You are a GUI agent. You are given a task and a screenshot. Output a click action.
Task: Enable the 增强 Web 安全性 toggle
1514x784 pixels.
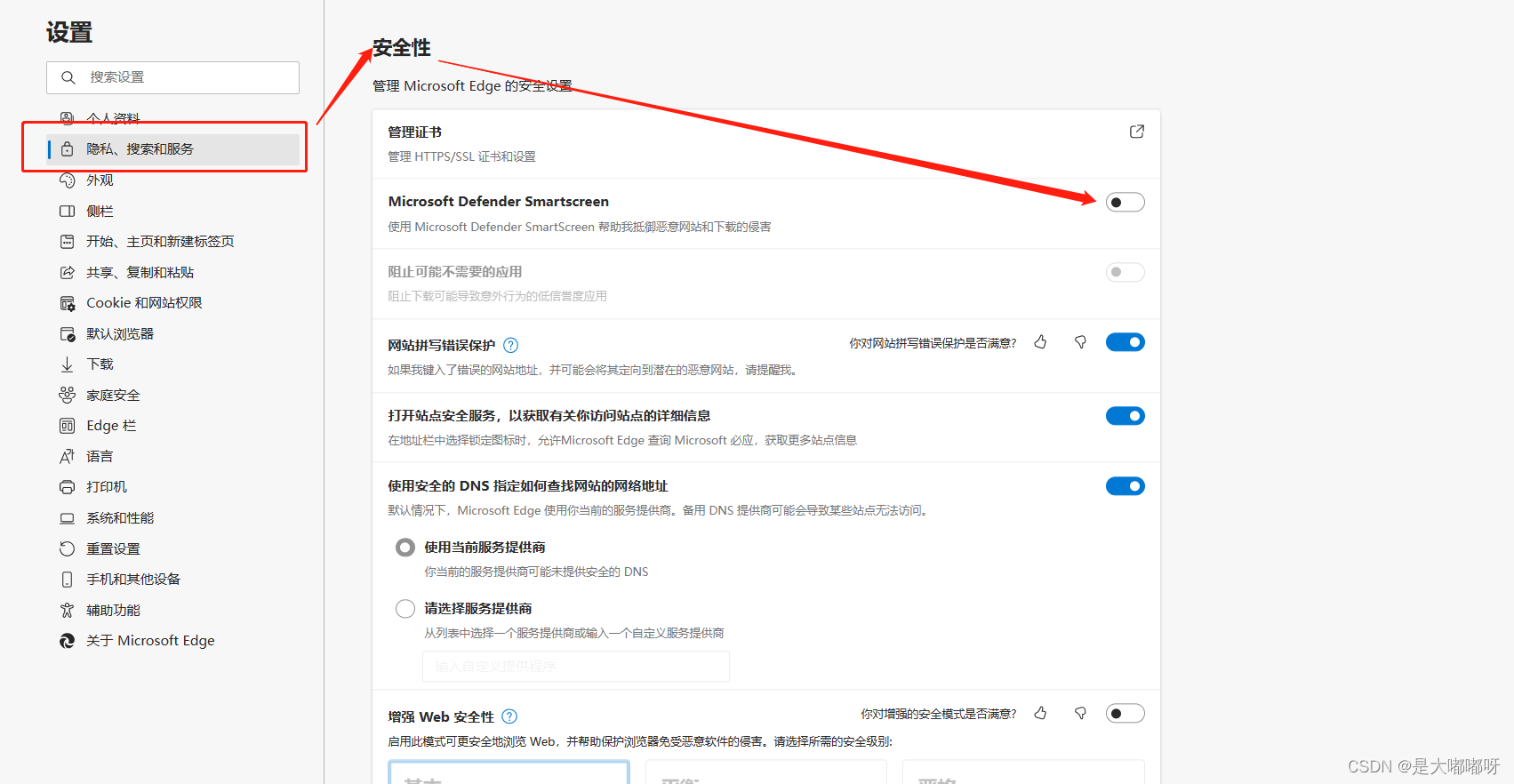tap(1125, 714)
